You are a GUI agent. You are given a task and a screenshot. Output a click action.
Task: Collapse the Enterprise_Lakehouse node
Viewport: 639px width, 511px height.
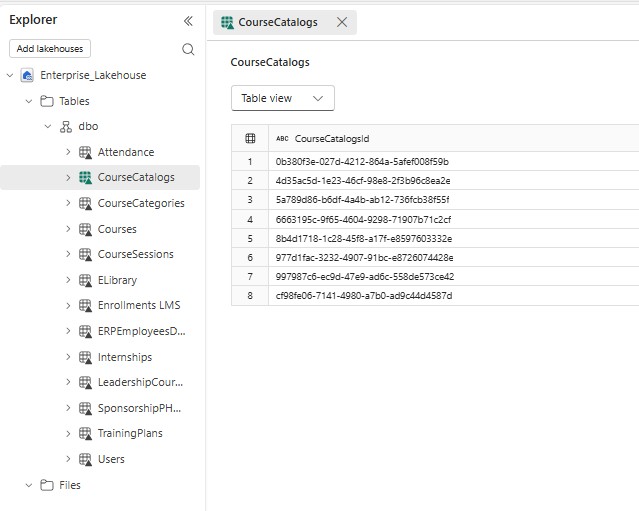[10, 75]
